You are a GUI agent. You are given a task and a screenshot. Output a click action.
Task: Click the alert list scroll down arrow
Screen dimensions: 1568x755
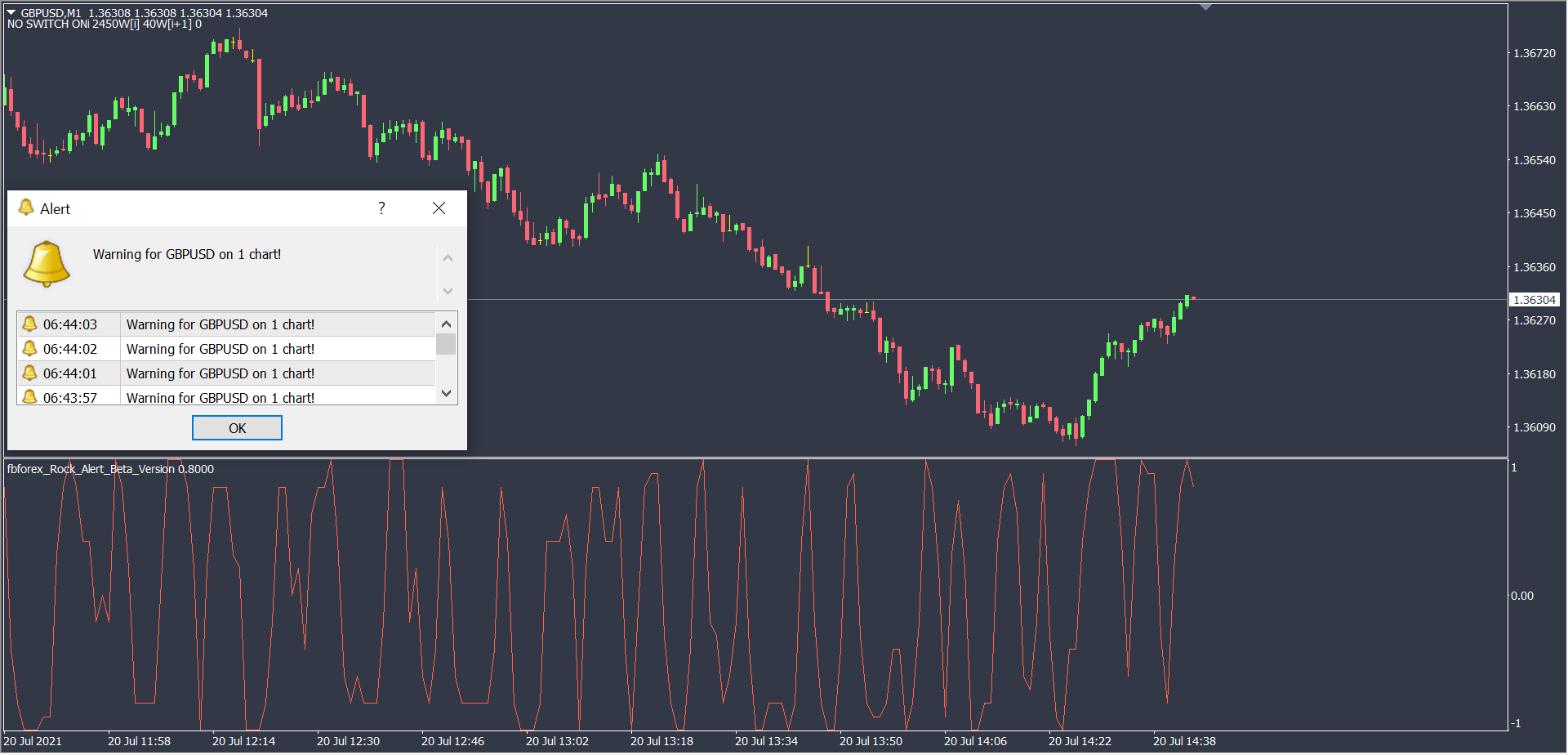click(446, 393)
